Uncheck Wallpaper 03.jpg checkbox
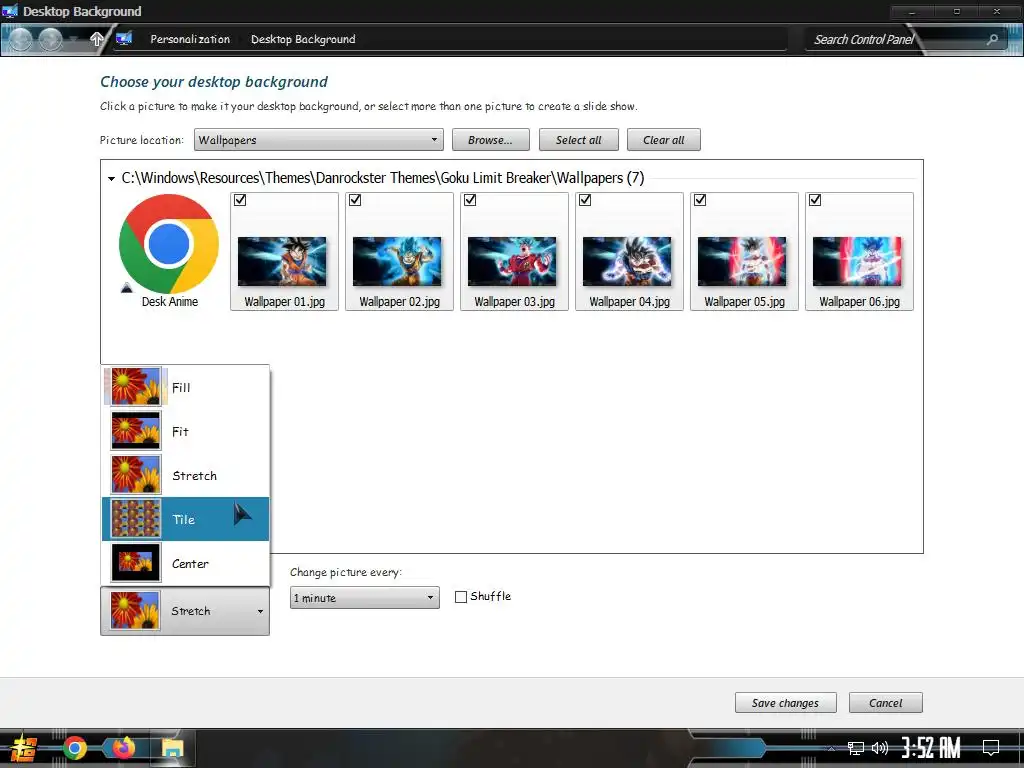Viewport: 1024px width, 768px height. 470,200
